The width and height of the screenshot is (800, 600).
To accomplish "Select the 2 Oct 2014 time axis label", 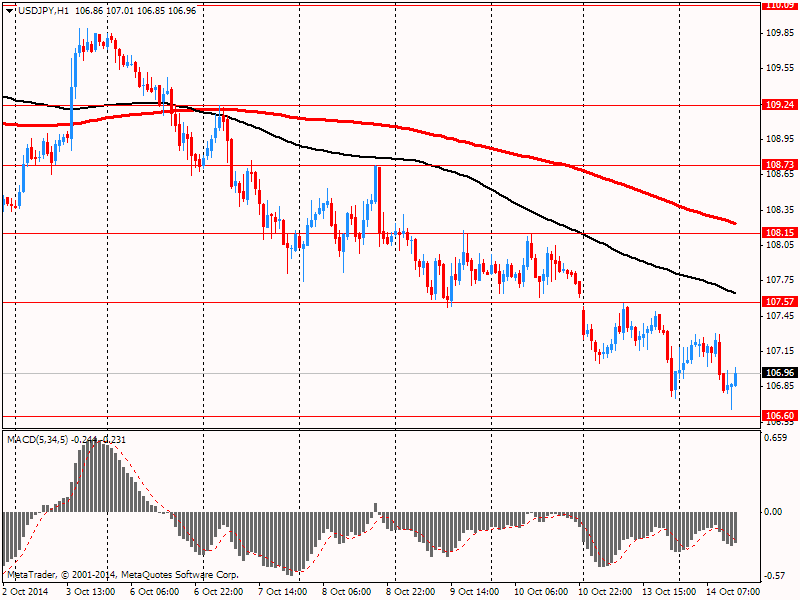I will point(26,592).
